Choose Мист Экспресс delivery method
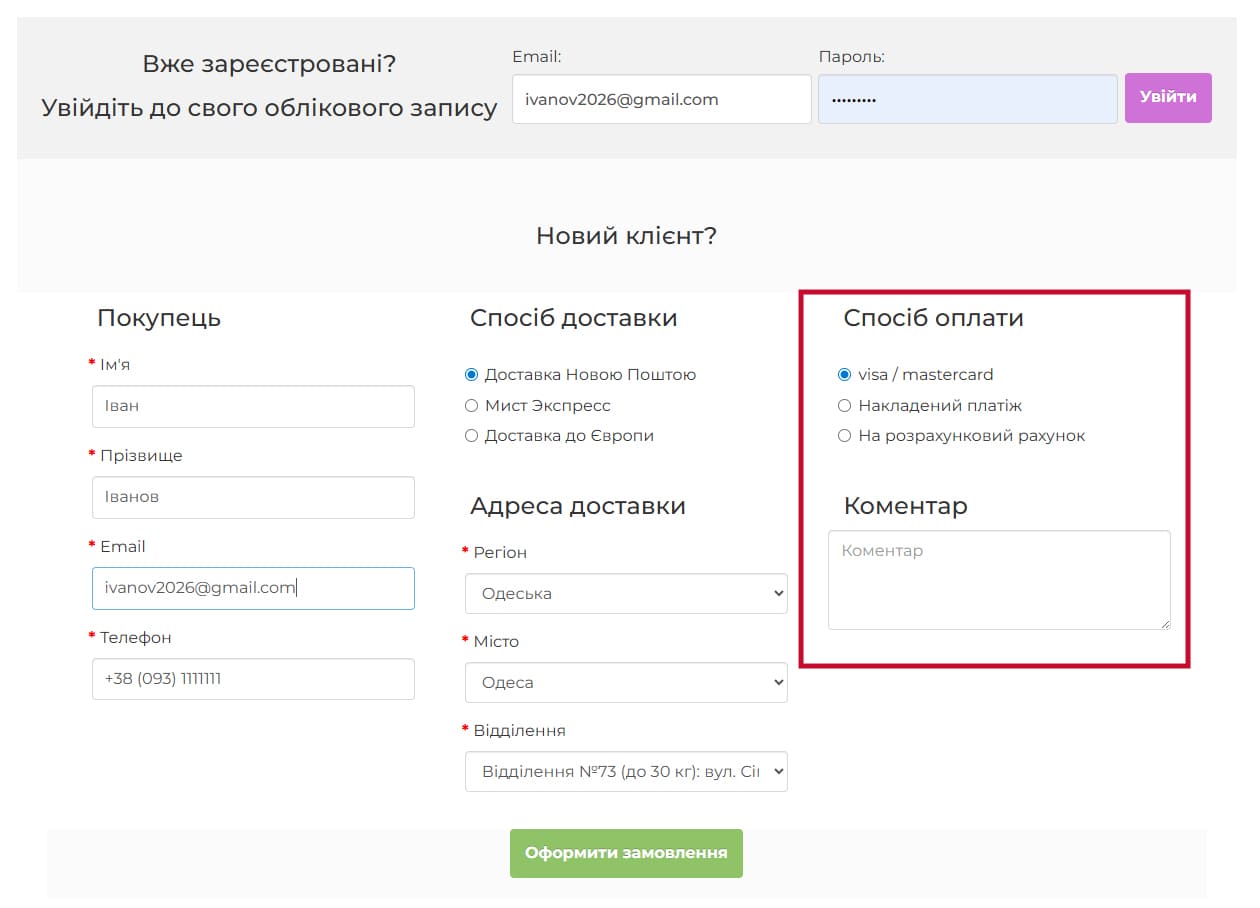1260x908 pixels. coord(472,406)
